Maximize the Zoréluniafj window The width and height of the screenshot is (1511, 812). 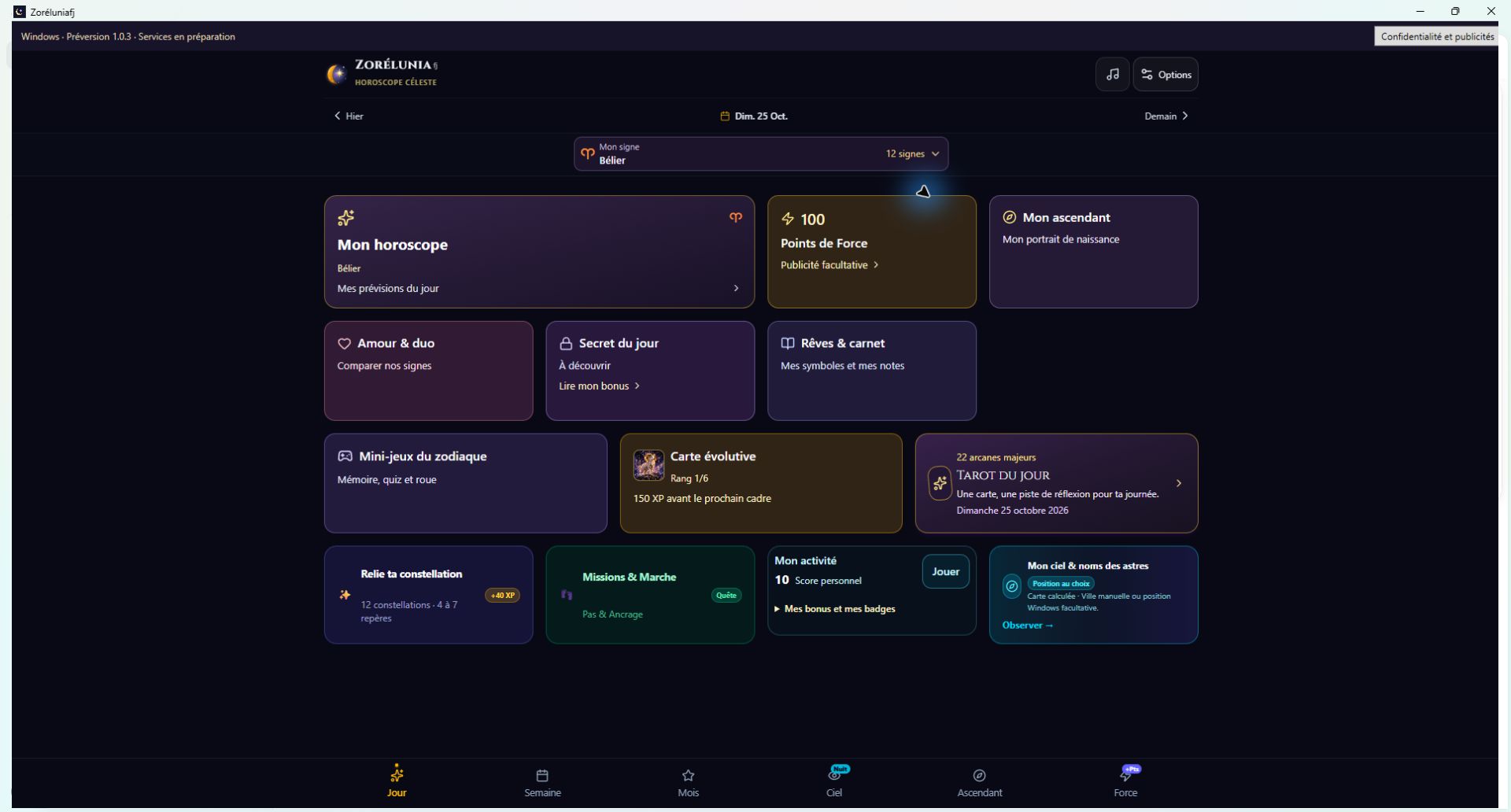pos(1455,11)
